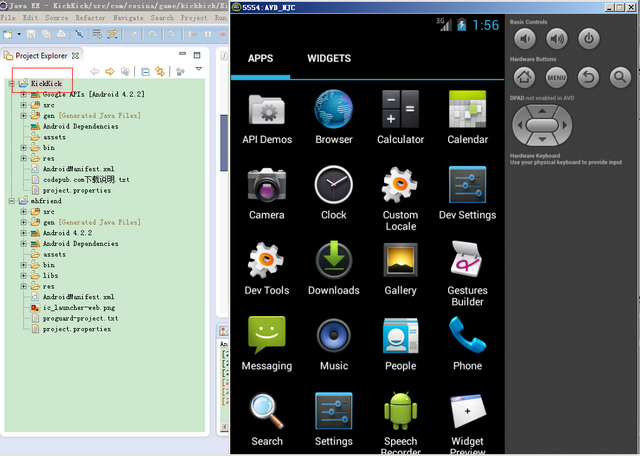640x456 pixels.
Task: Expand mhfriend Android Dependencies node
Action: pos(23,243)
